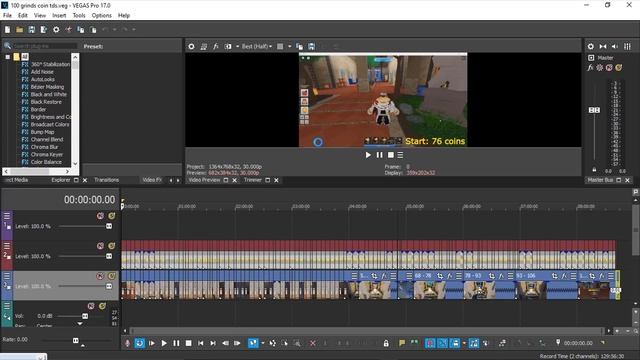Open the Best (Half) preview quality dropdown
Viewport: 640px width, 360px height.
[257, 47]
